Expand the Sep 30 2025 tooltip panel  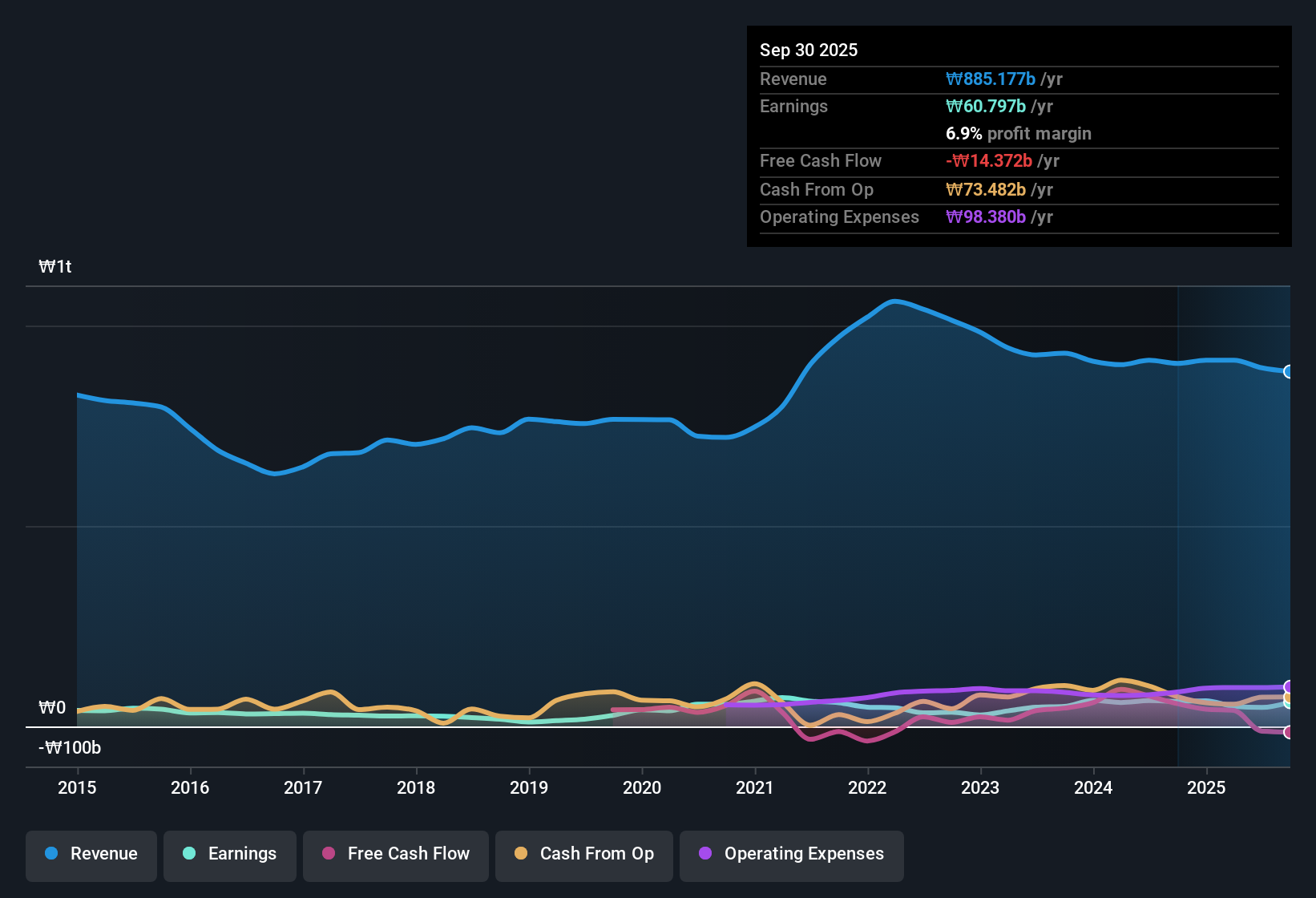pos(1018,136)
